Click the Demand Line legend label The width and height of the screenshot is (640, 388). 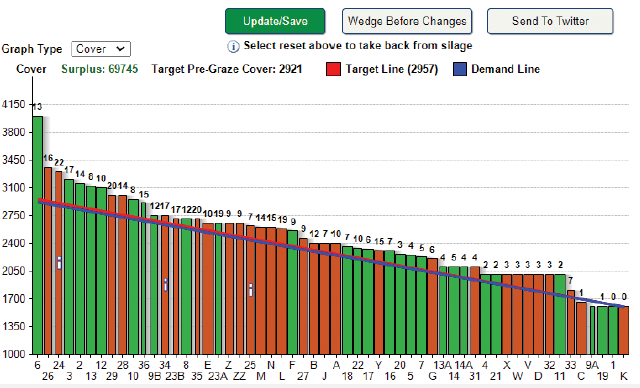pyautogui.click(x=505, y=69)
